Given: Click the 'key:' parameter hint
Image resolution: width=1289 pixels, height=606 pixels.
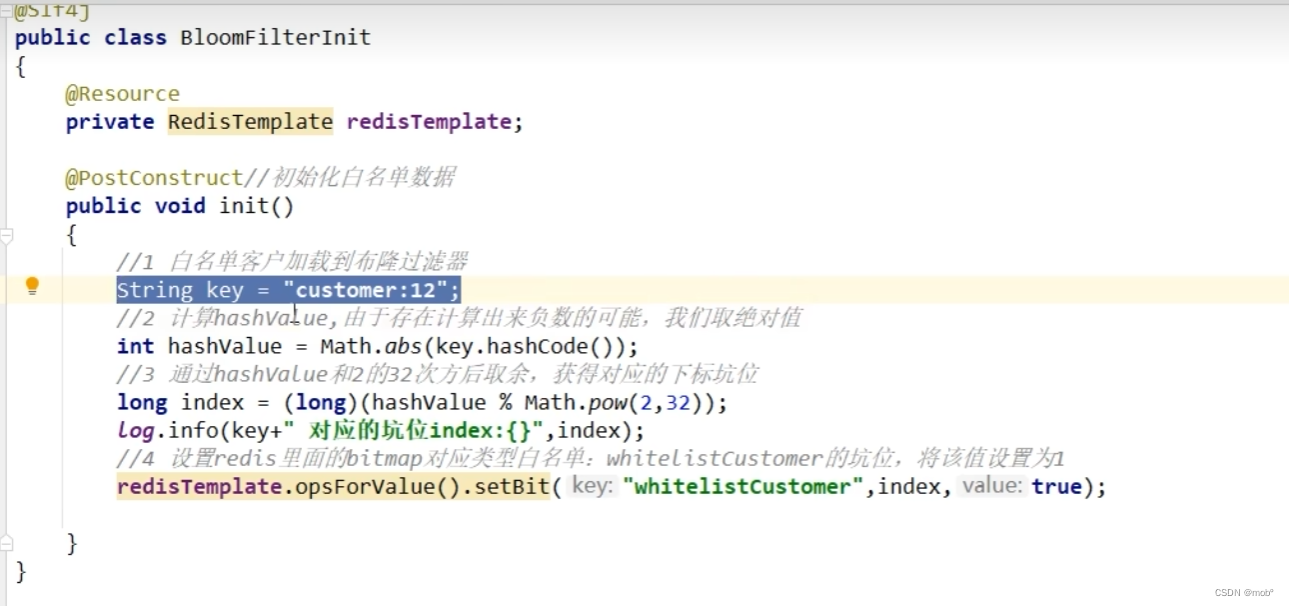Looking at the screenshot, I should pos(591,487).
